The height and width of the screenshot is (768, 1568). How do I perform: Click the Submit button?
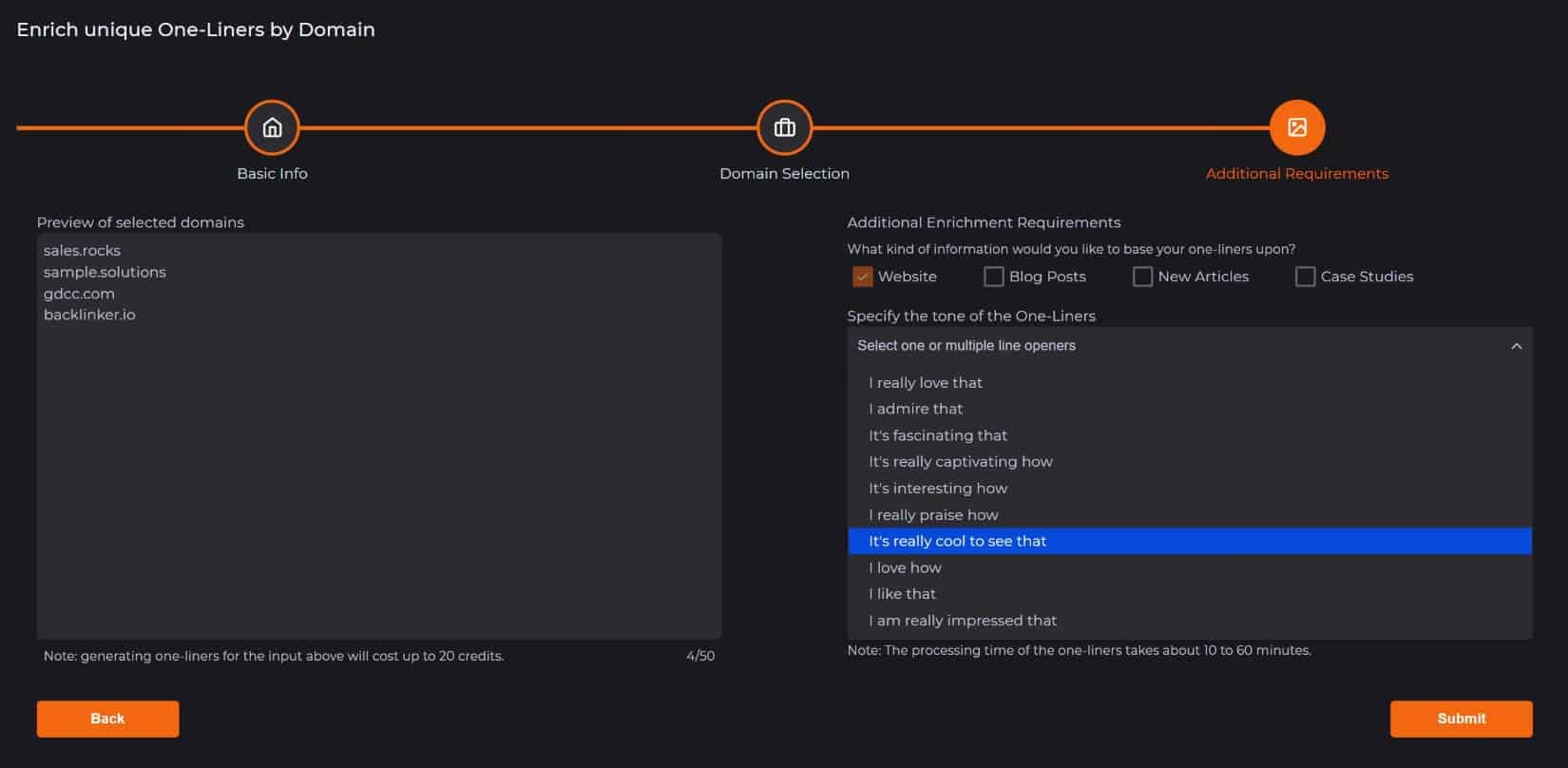pos(1461,719)
